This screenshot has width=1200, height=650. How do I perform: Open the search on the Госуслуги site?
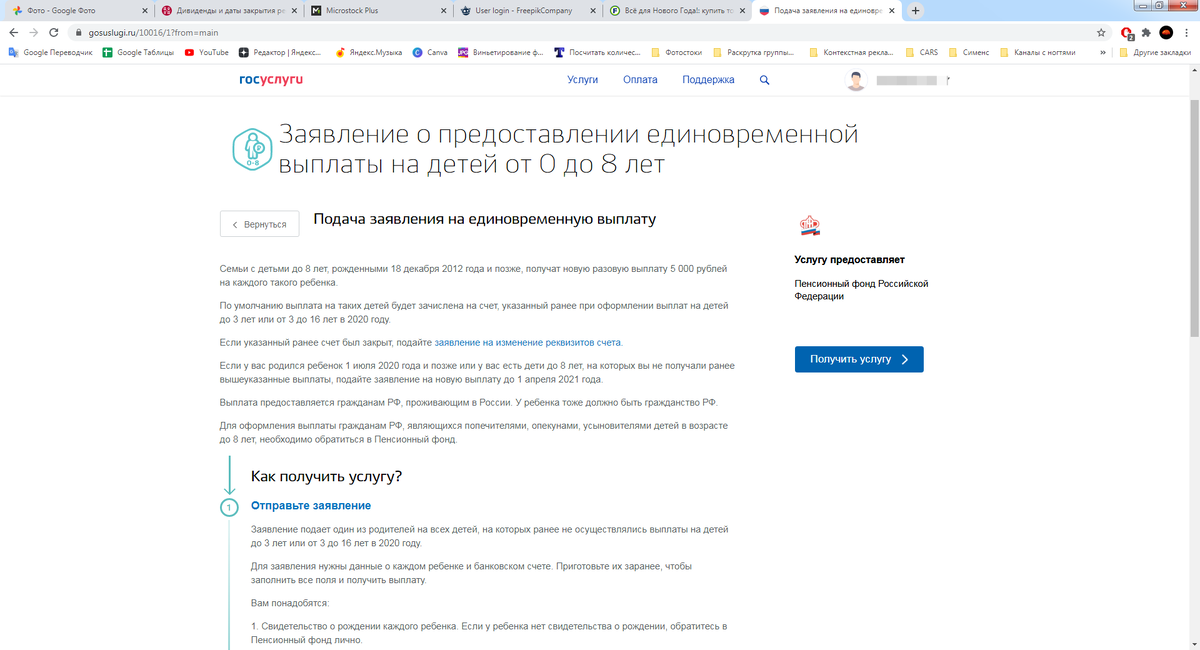(765, 79)
